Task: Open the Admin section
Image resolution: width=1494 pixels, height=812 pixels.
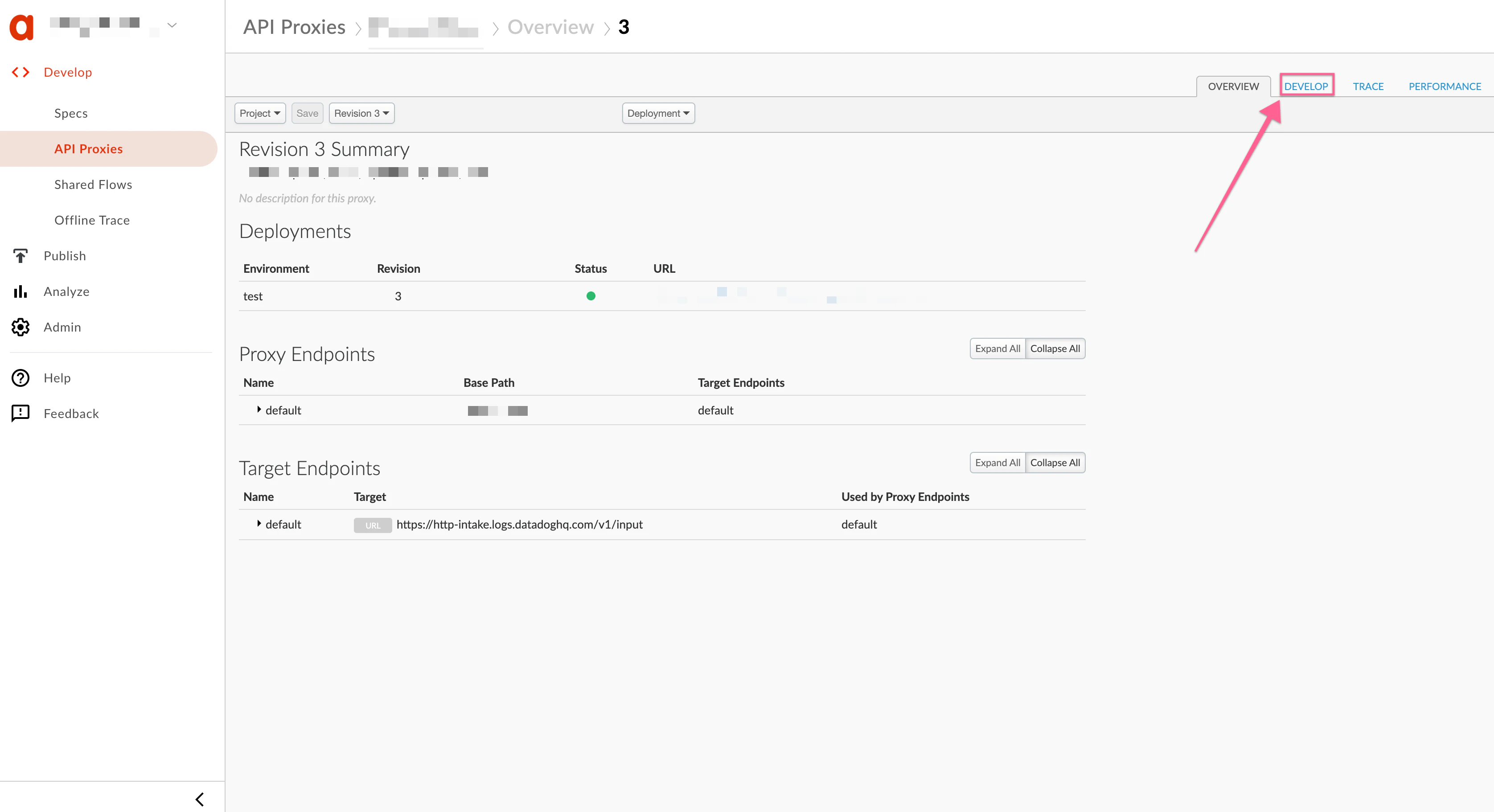Action: pyautogui.click(x=63, y=327)
